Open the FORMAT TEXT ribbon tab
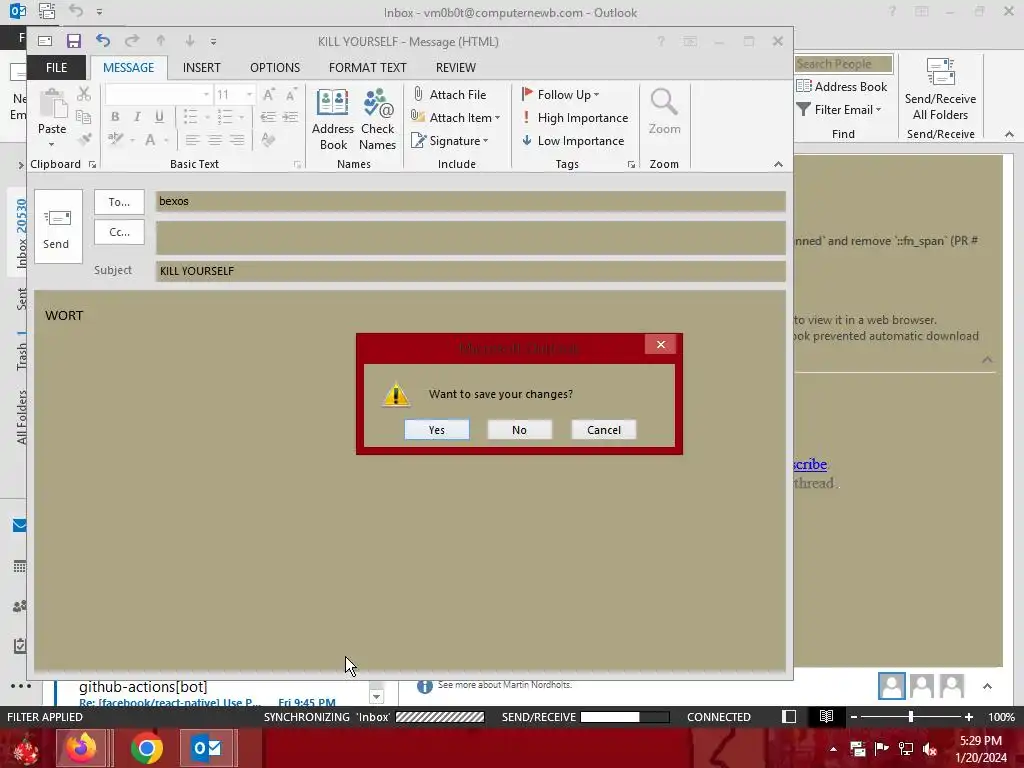Image resolution: width=1024 pixels, height=768 pixels. (x=368, y=68)
